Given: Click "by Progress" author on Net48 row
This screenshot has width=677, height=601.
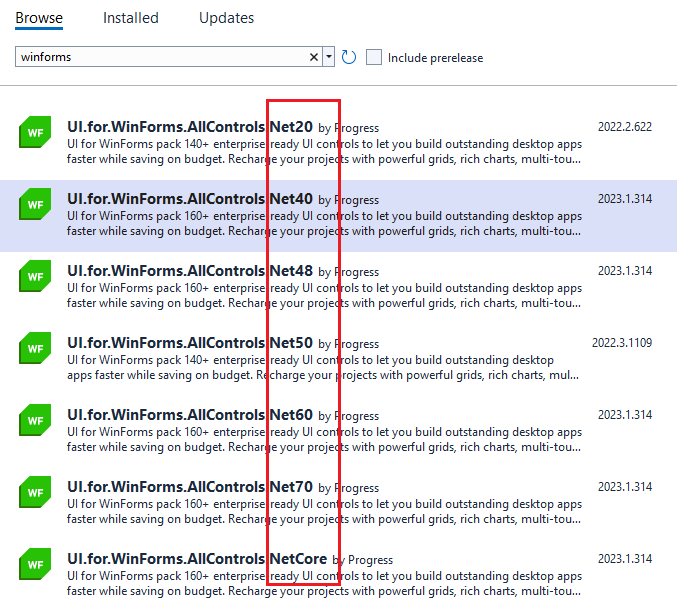Looking at the screenshot, I should [348, 272].
